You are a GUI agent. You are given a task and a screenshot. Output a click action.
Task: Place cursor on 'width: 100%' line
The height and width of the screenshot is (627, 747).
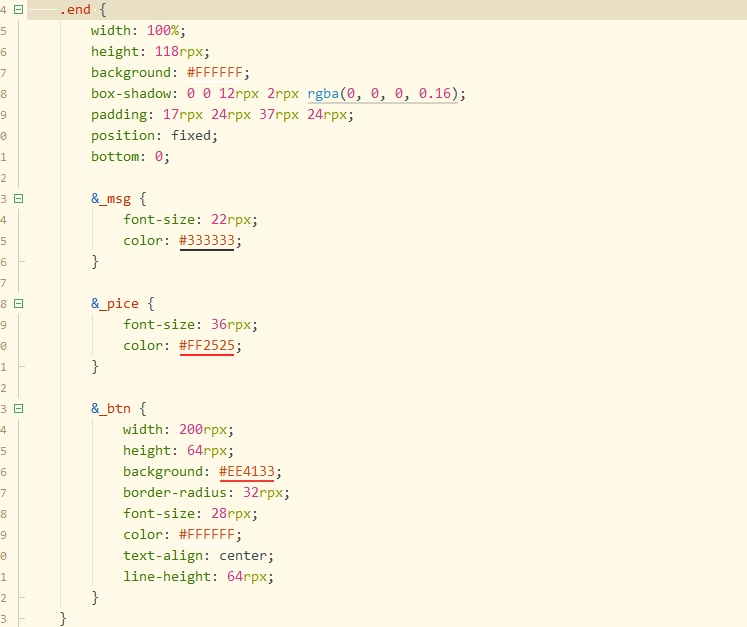(x=138, y=30)
